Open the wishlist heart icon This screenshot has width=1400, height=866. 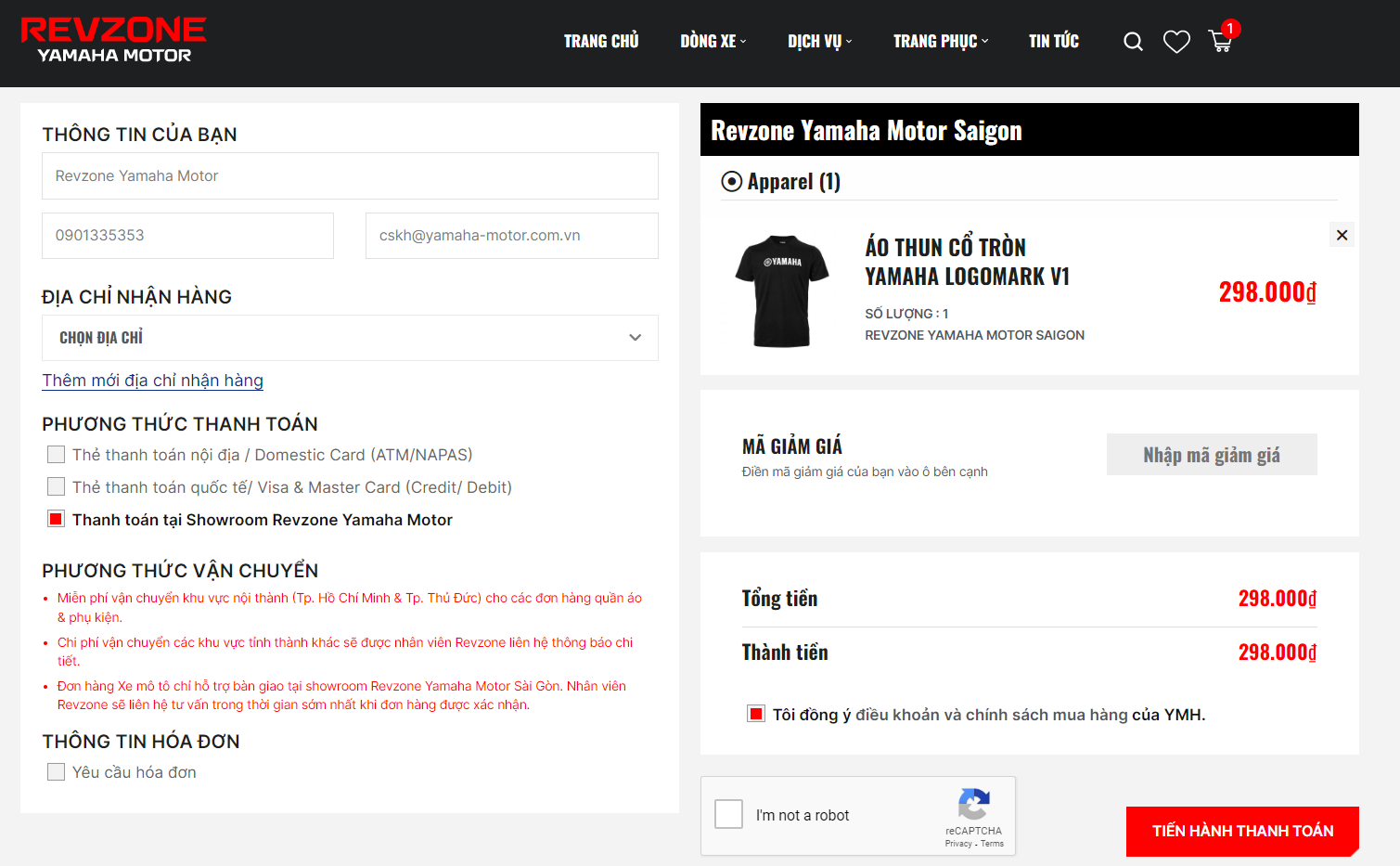[1176, 42]
